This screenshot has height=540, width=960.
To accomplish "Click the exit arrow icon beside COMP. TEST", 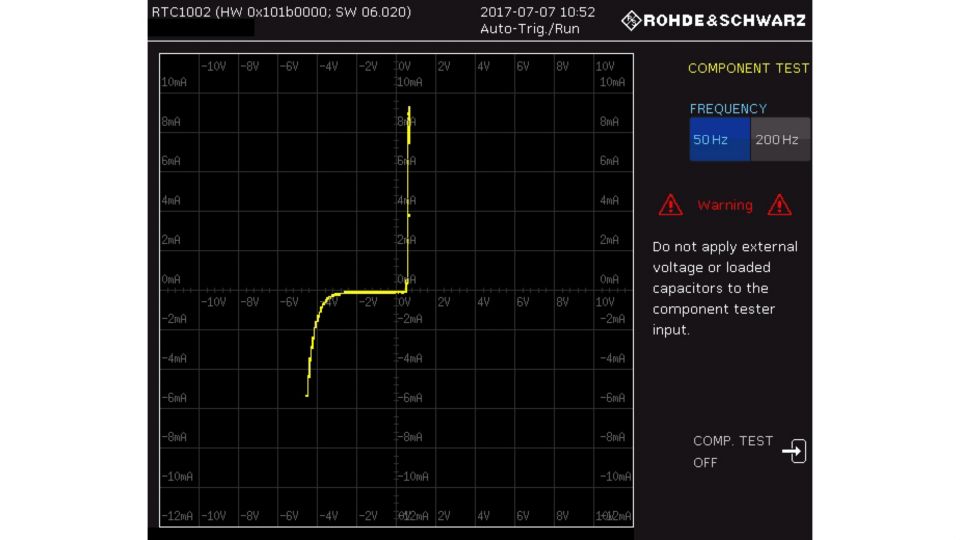I will tap(794, 451).
